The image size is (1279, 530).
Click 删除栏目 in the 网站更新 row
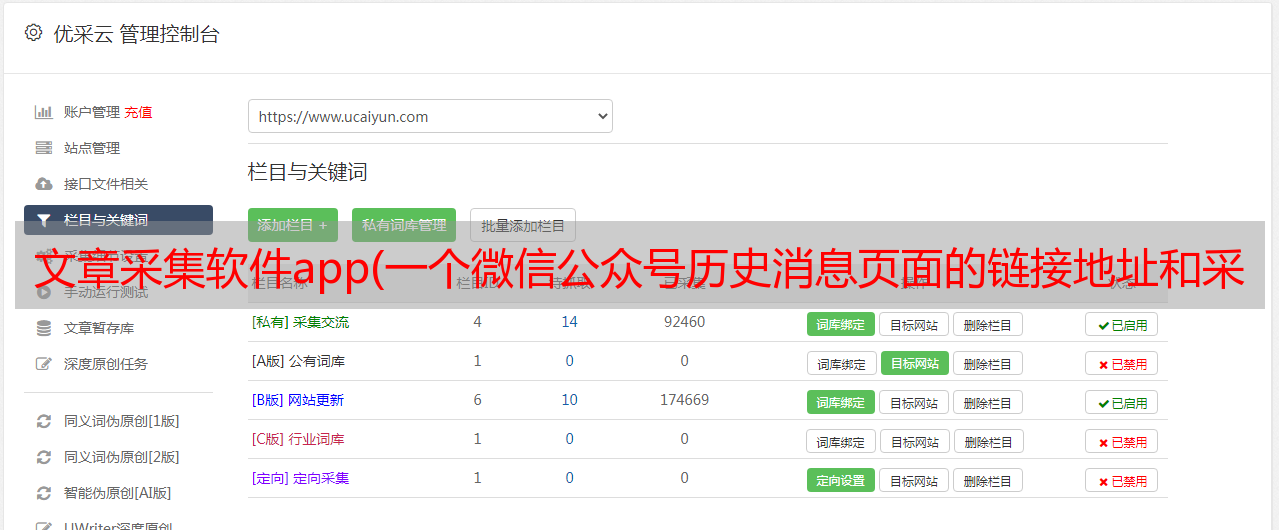tap(987, 402)
